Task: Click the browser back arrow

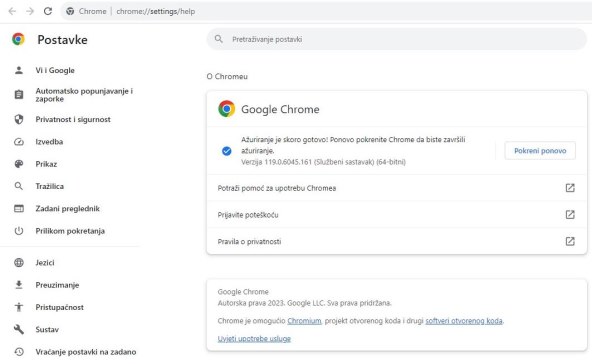Action: (12, 11)
